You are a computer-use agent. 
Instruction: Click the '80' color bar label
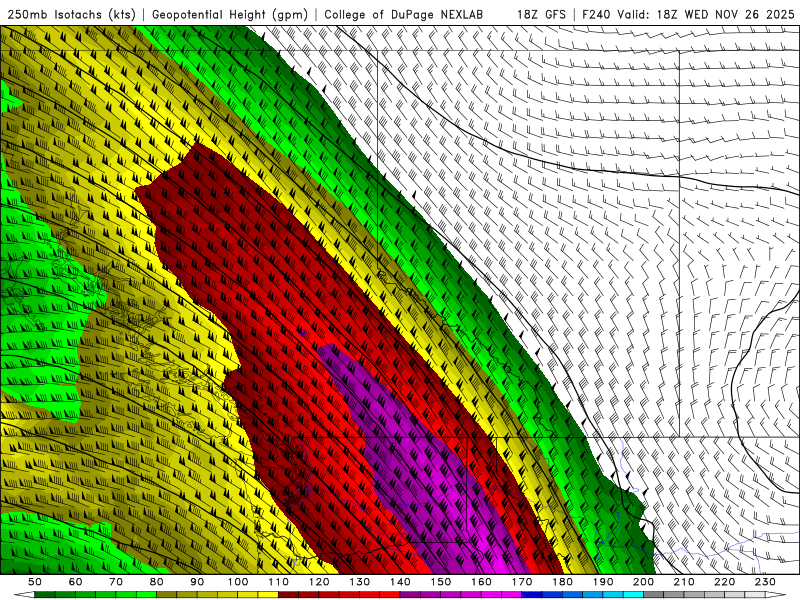click(x=156, y=582)
